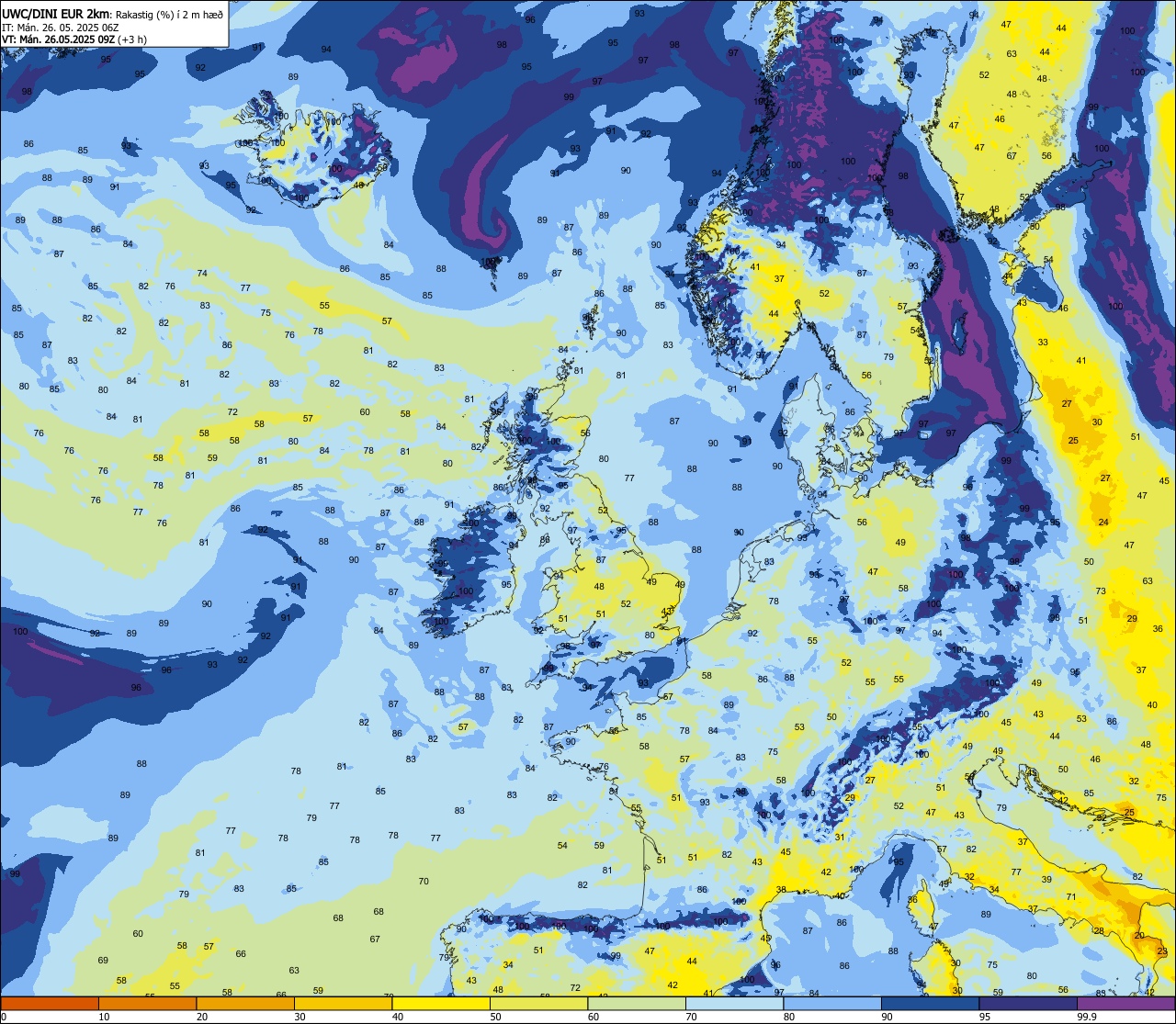Click the '0' label at the legend start
1176x1024 pixels.
tap(4, 1017)
